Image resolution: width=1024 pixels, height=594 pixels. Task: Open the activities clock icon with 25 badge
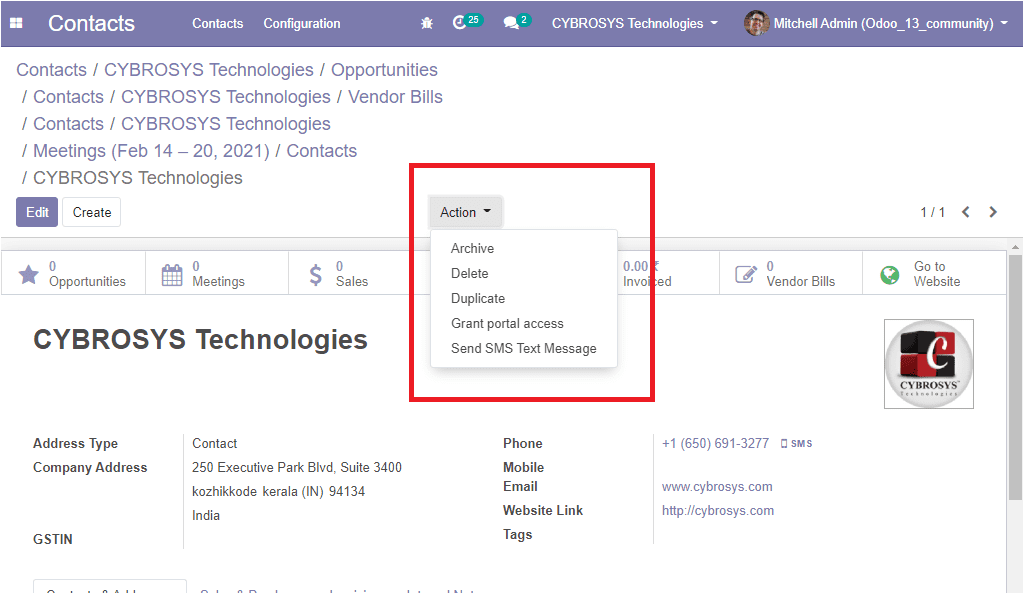point(466,22)
